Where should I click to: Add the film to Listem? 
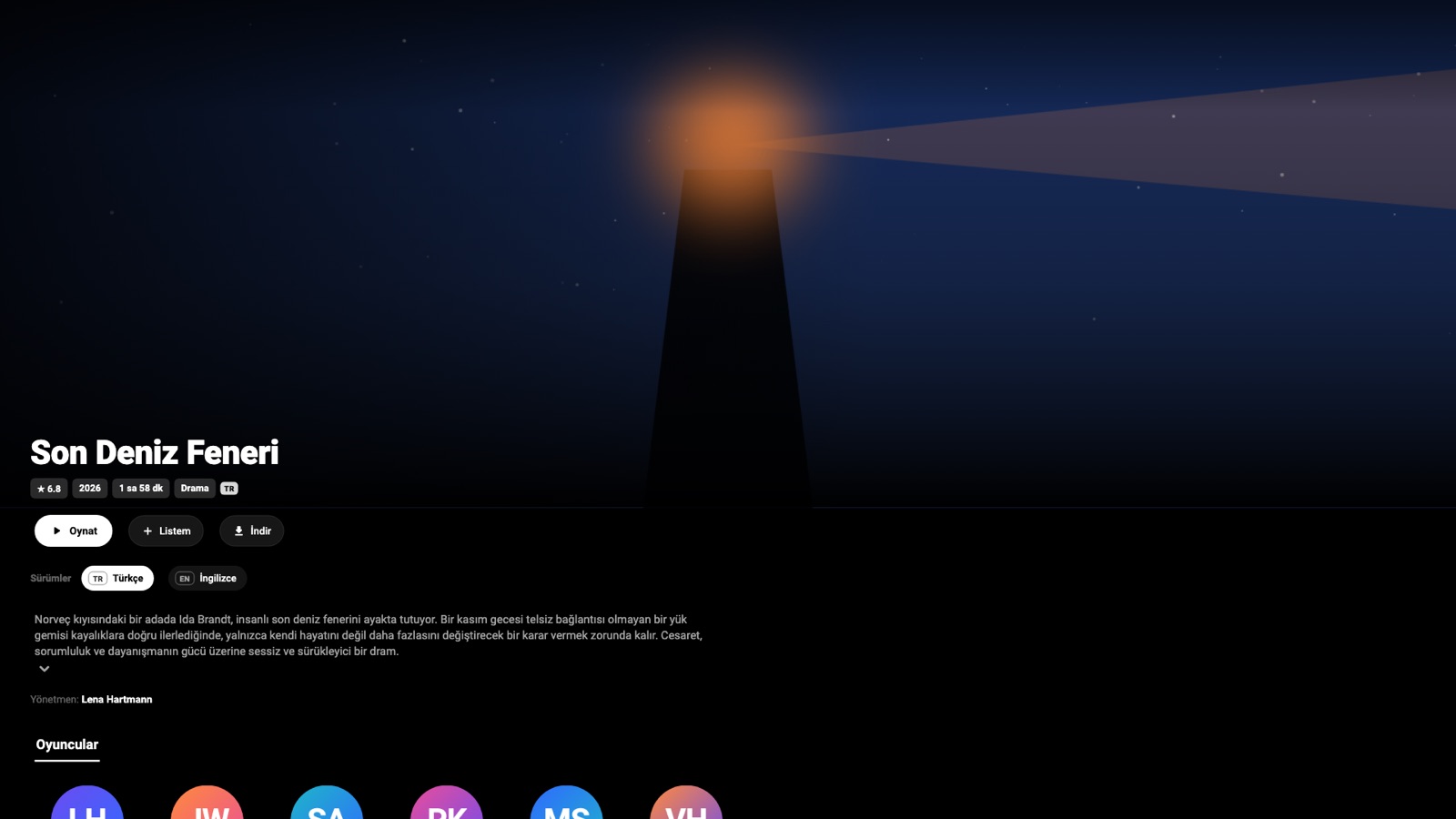coord(166,531)
